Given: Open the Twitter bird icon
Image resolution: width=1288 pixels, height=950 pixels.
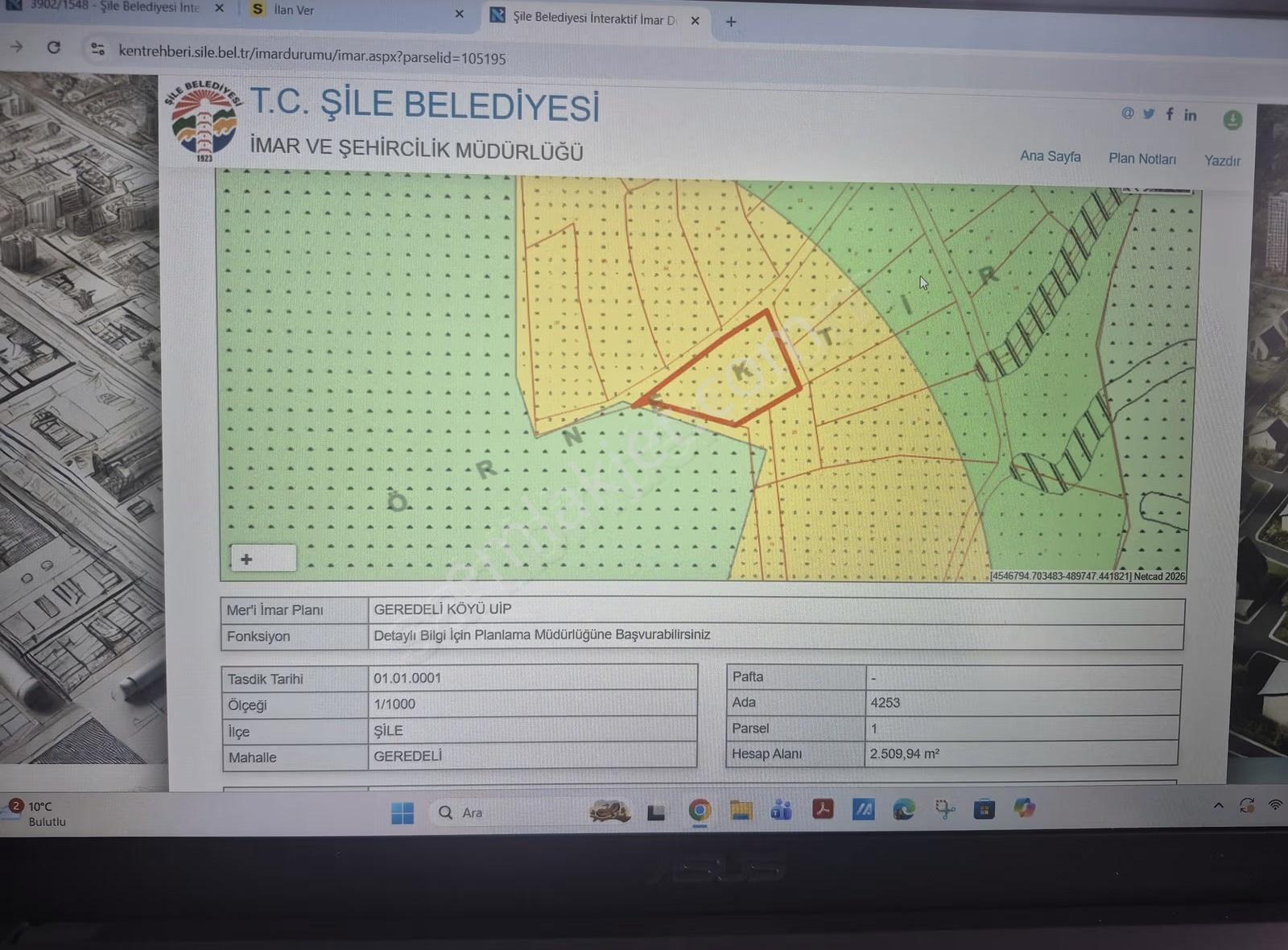Looking at the screenshot, I should [x=1149, y=114].
